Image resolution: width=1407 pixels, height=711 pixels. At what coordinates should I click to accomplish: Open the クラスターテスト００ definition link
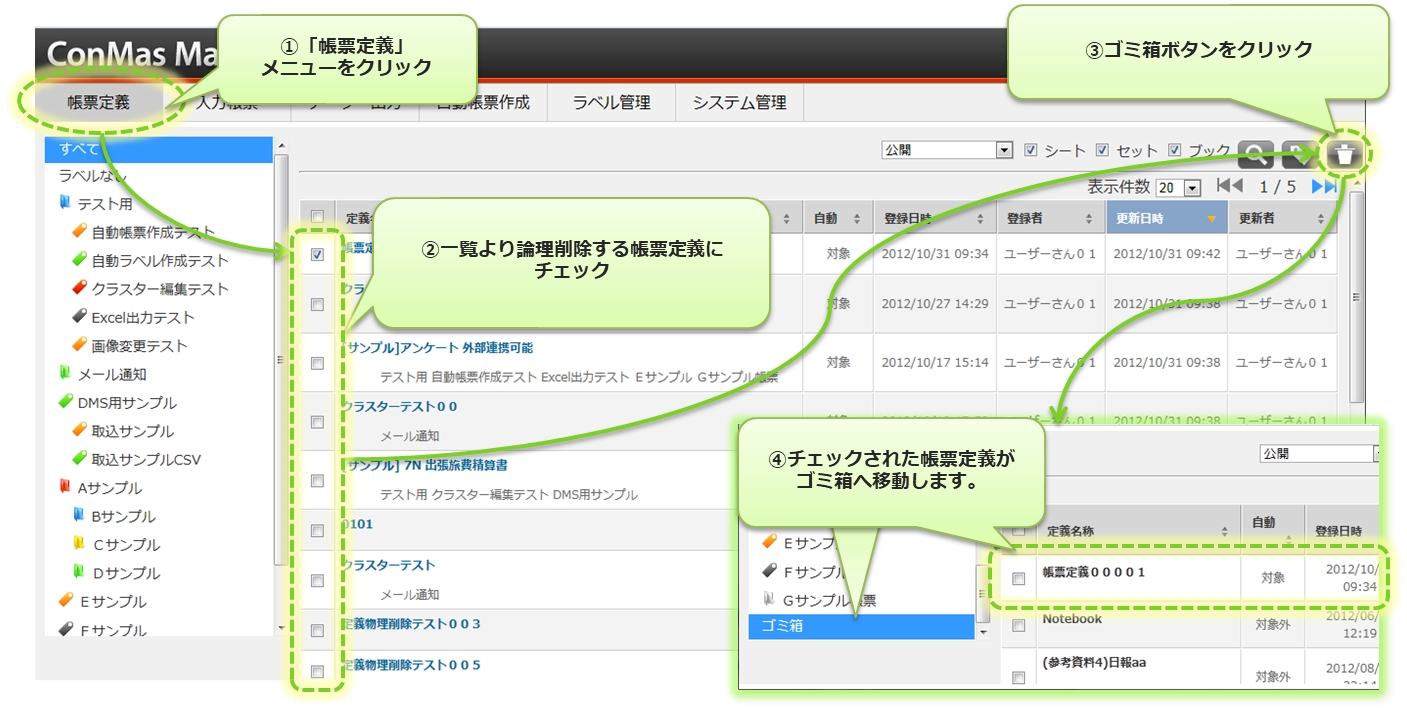pyautogui.click(x=399, y=406)
